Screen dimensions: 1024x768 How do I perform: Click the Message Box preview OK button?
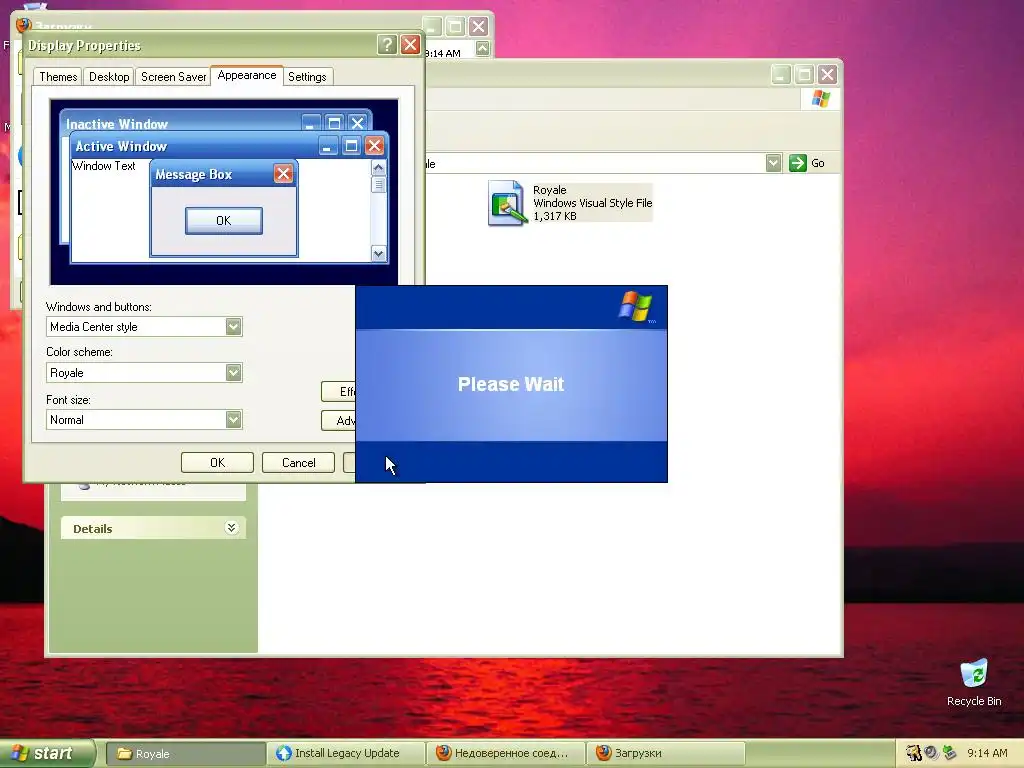point(223,221)
